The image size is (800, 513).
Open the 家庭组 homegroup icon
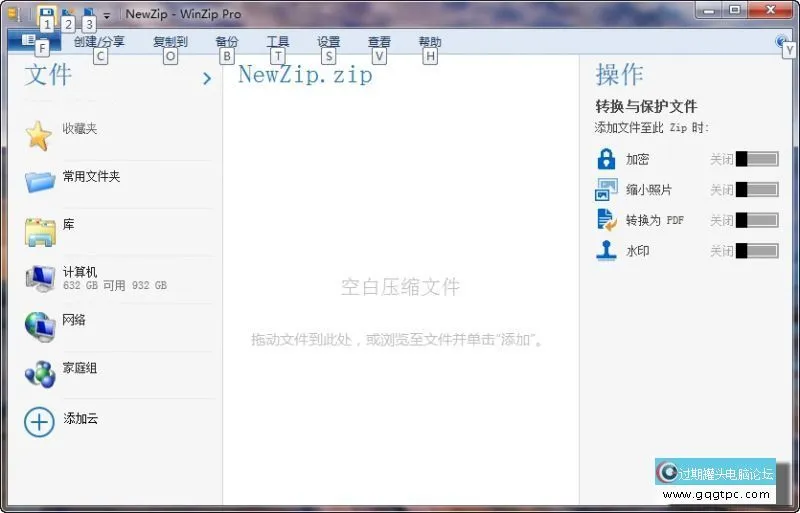pos(40,374)
